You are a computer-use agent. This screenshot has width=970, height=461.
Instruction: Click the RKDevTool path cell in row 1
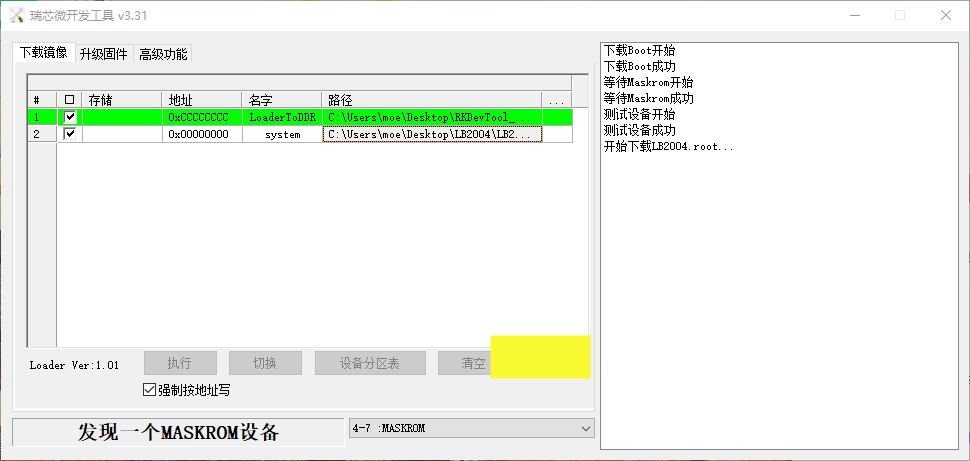click(431, 117)
